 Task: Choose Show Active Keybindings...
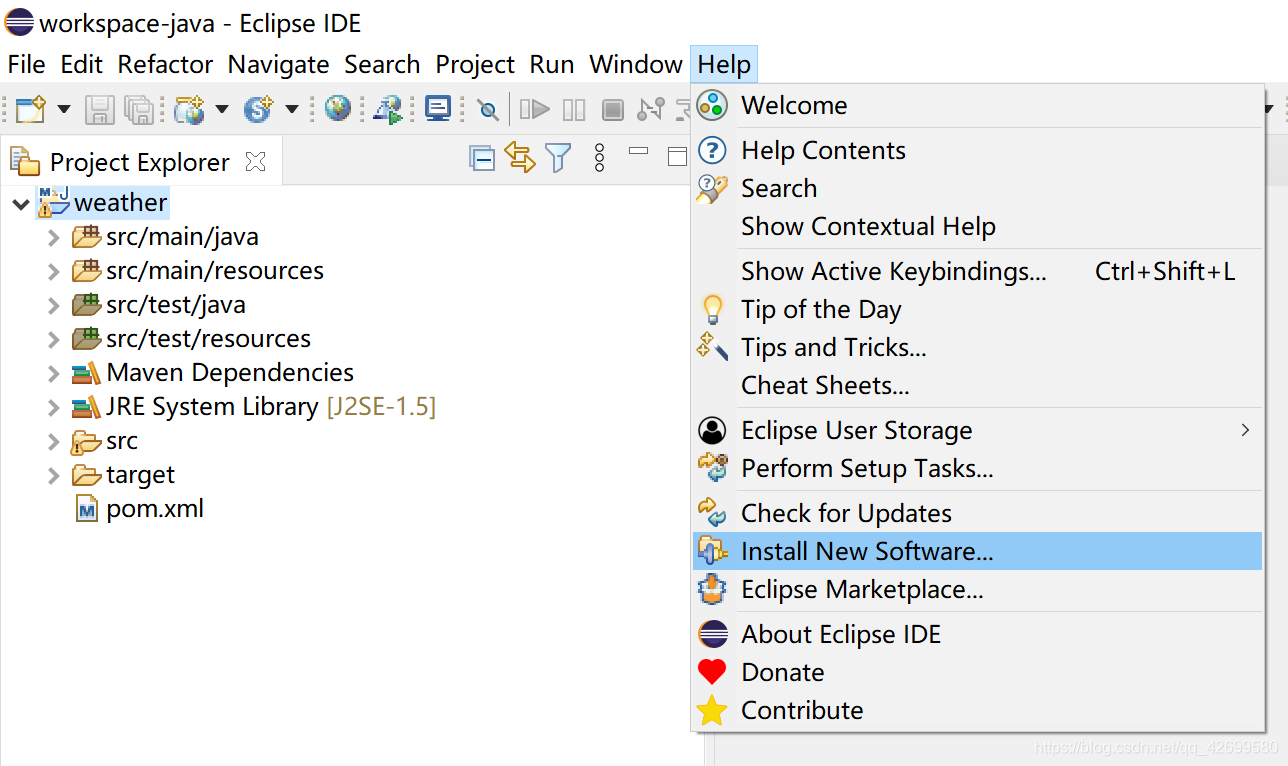tap(977, 271)
